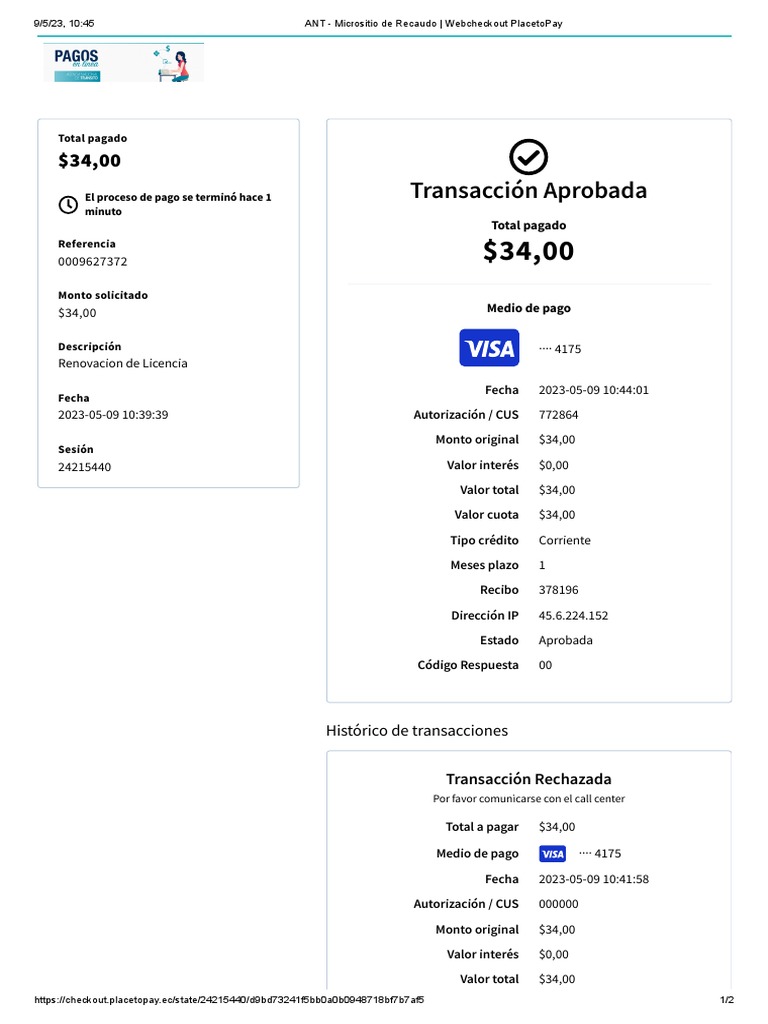
Task: Select the session number 24215440
Action: [85, 467]
